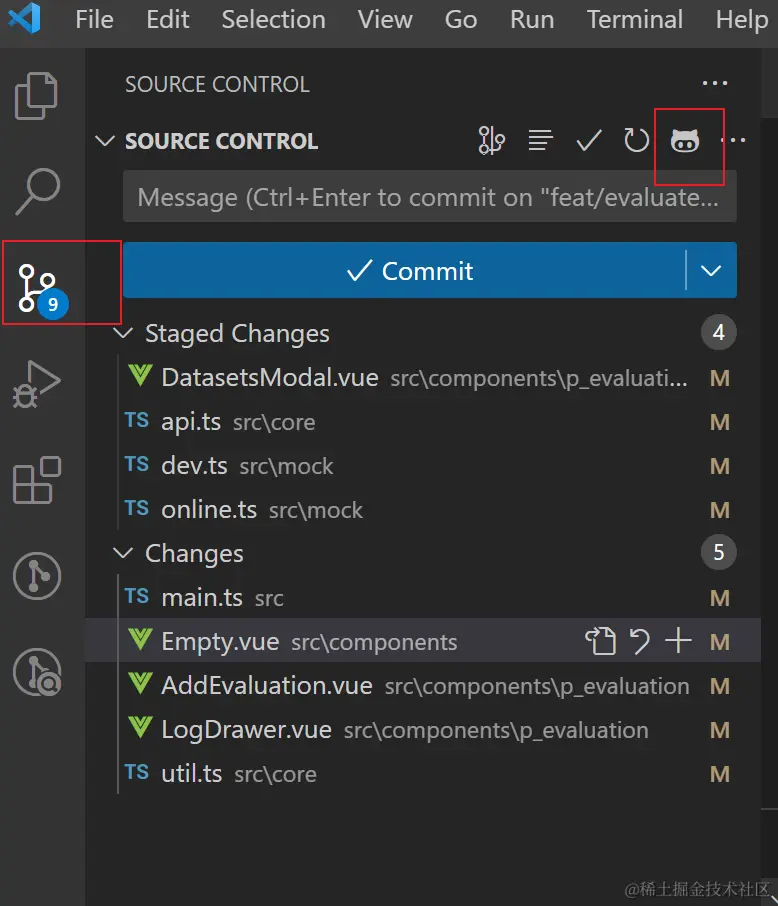Viewport: 778px width, 906px height.
Task: Click the view as tree/list icon
Action: coord(541,141)
